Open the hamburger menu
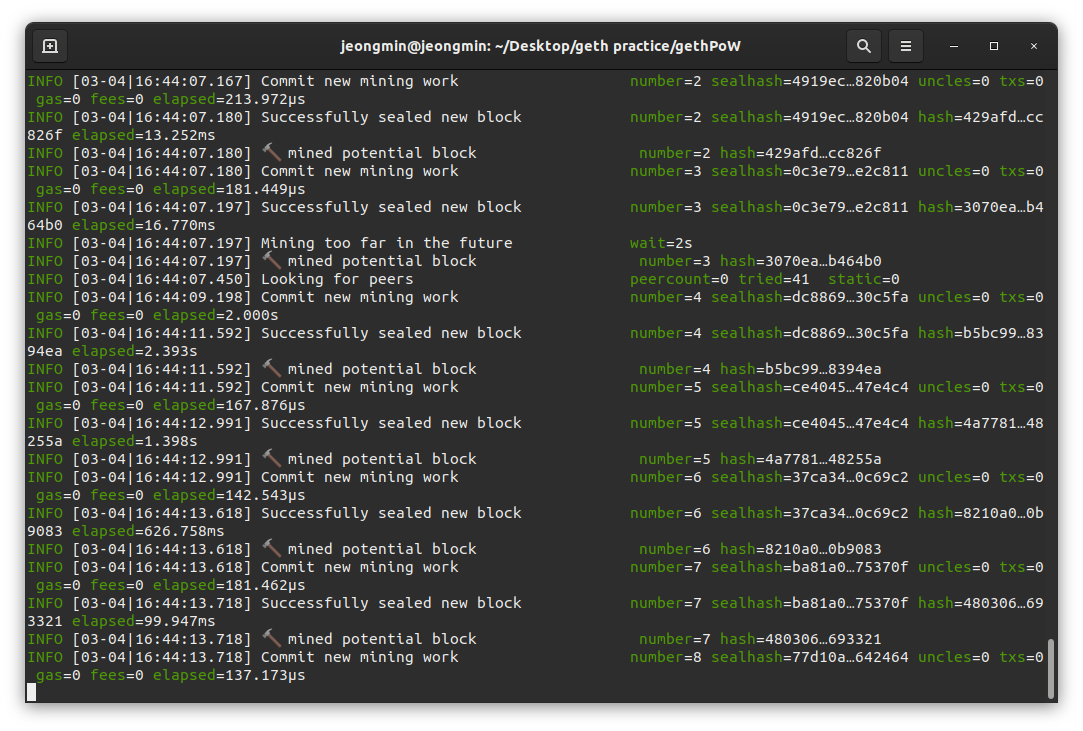The image size is (1083, 731). [905, 46]
